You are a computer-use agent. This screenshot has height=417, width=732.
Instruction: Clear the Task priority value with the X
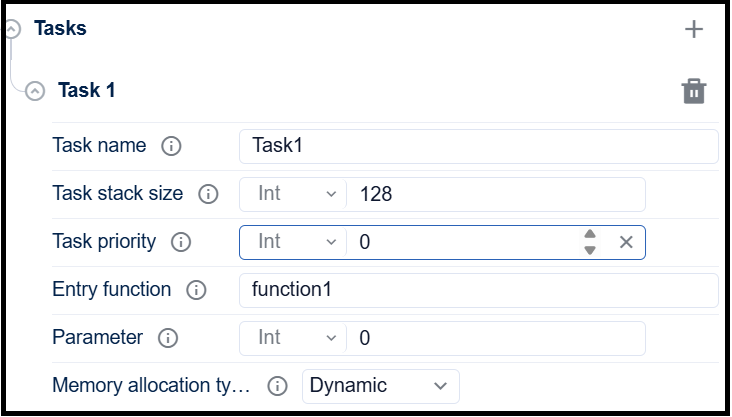click(626, 242)
